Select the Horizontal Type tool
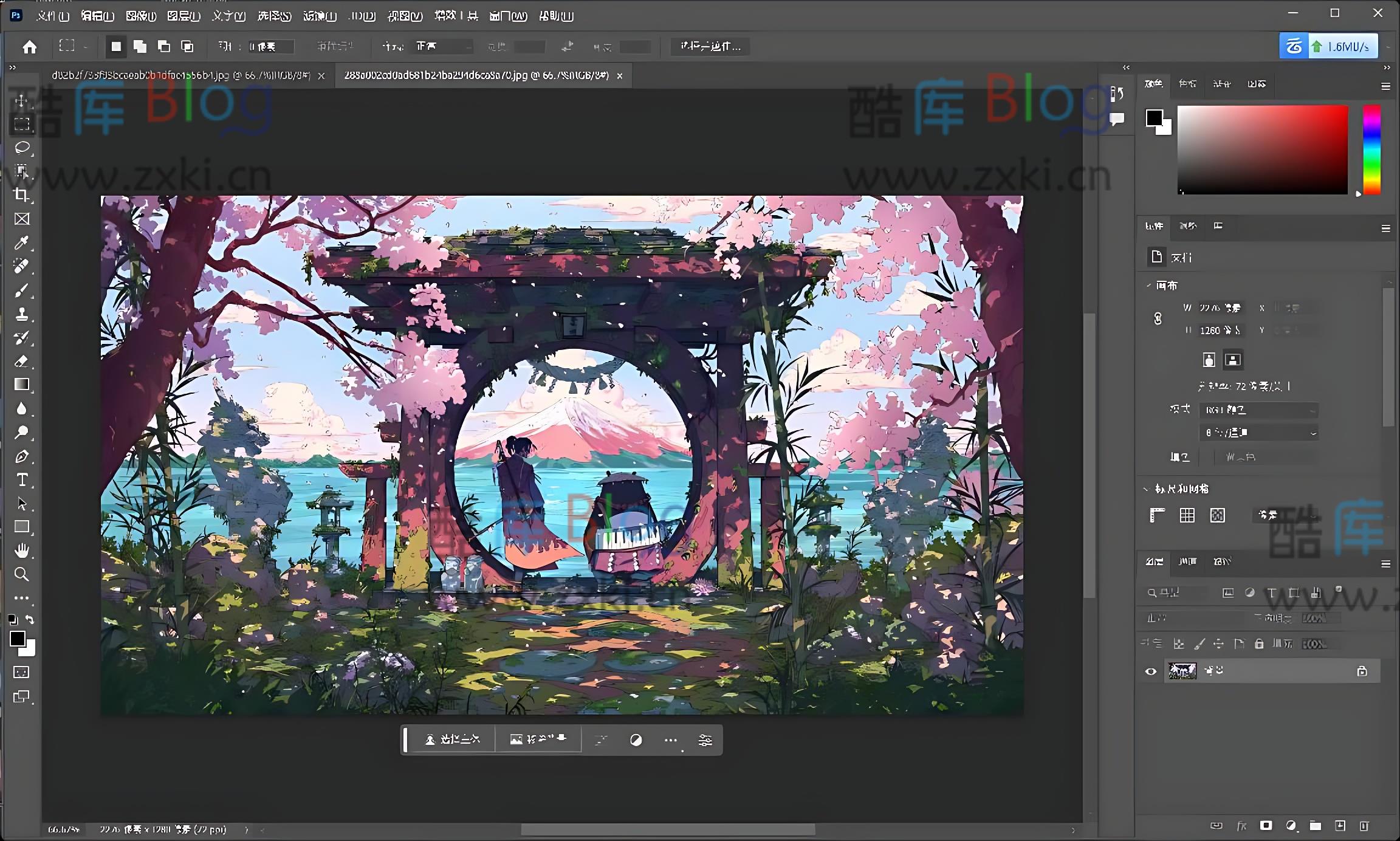 point(22,480)
